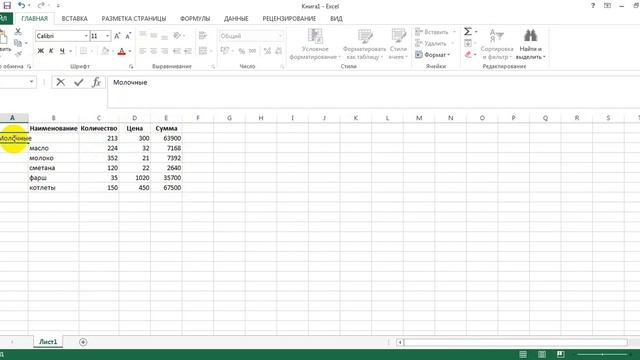Open the Общий number format dropdown
This screenshot has width=640, height=360.
(280, 36)
